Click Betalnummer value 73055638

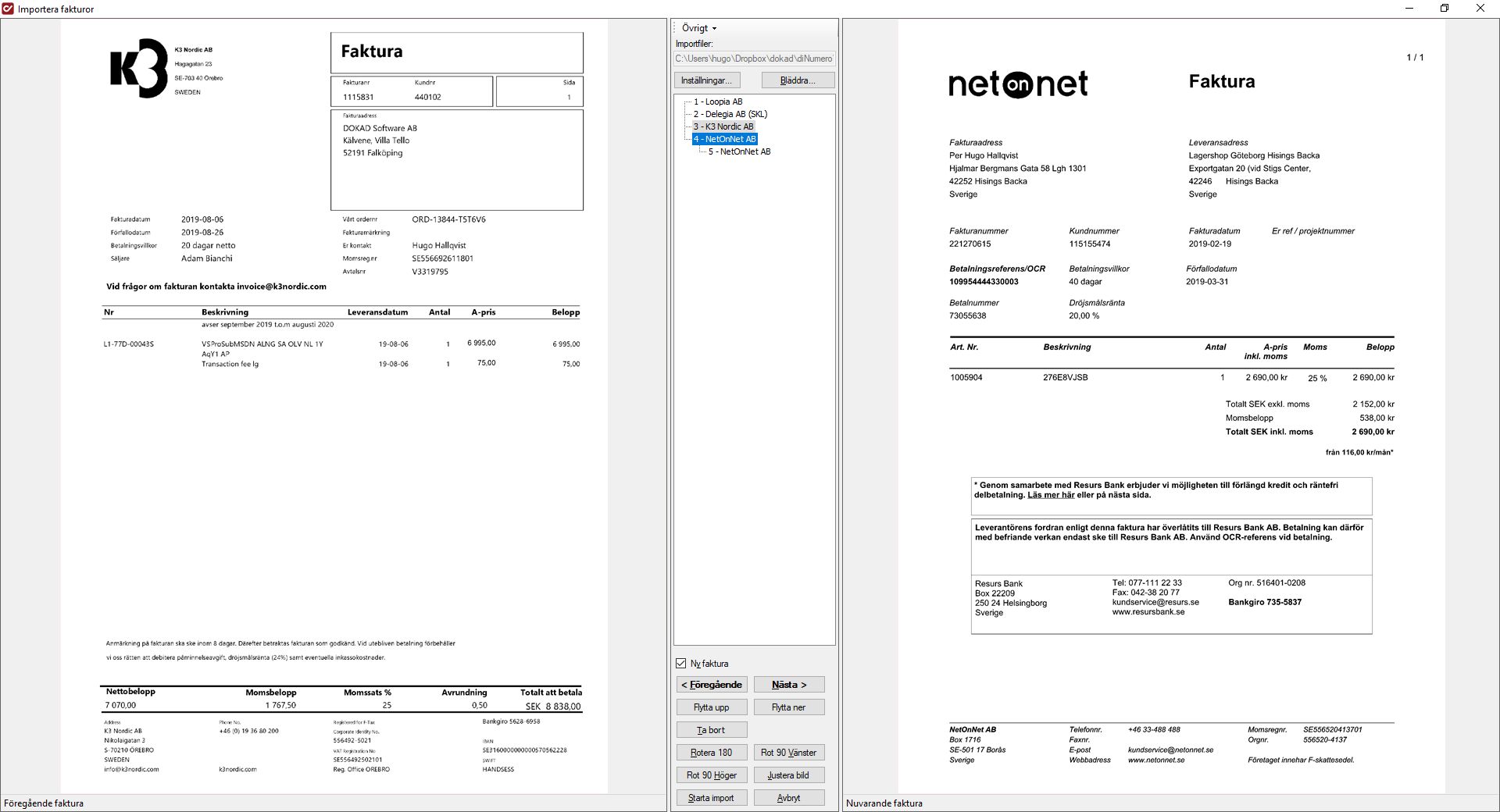[968, 316]
